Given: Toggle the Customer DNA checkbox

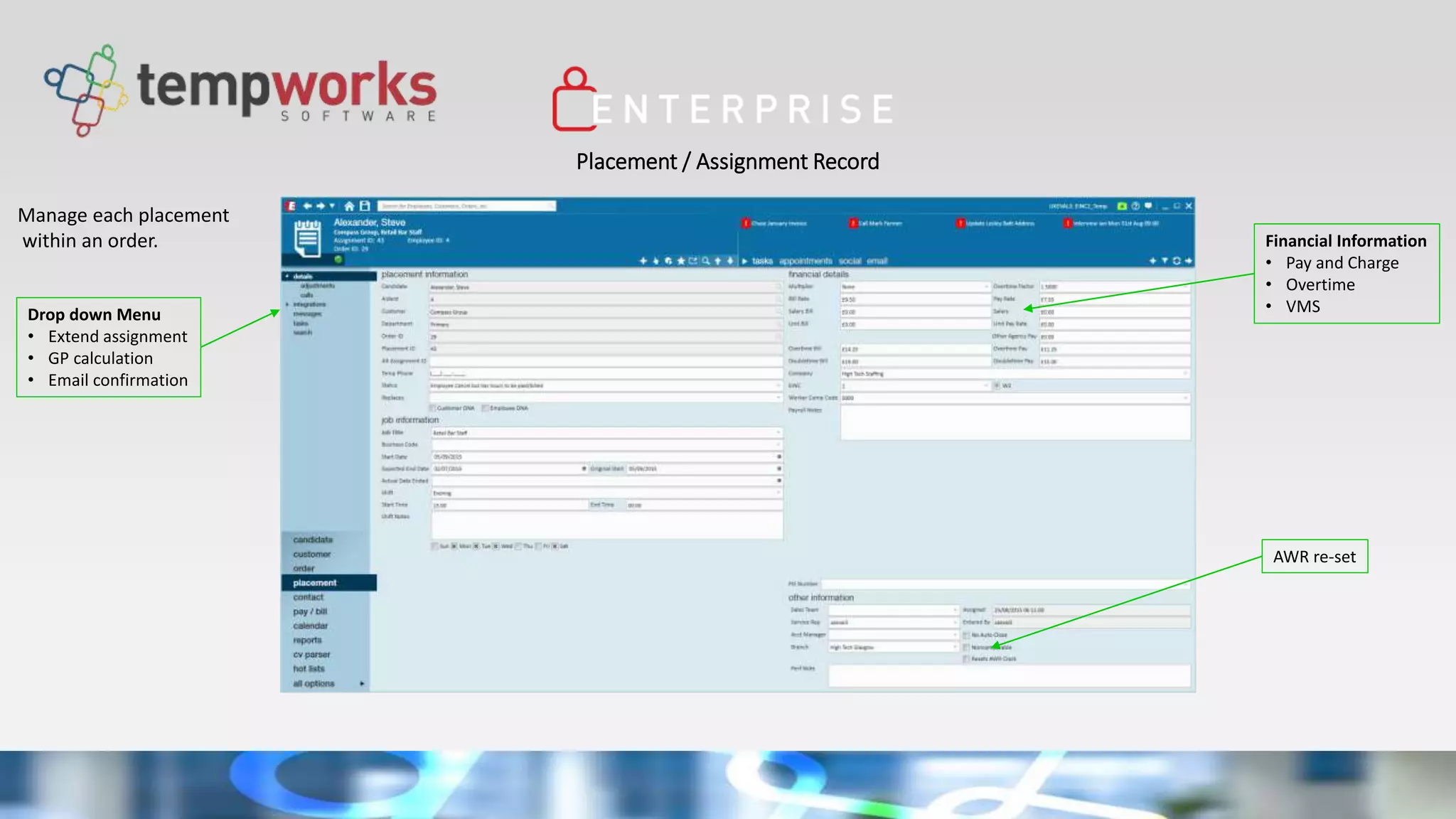Looking at the screenshot, I should (x=432, y=408).
